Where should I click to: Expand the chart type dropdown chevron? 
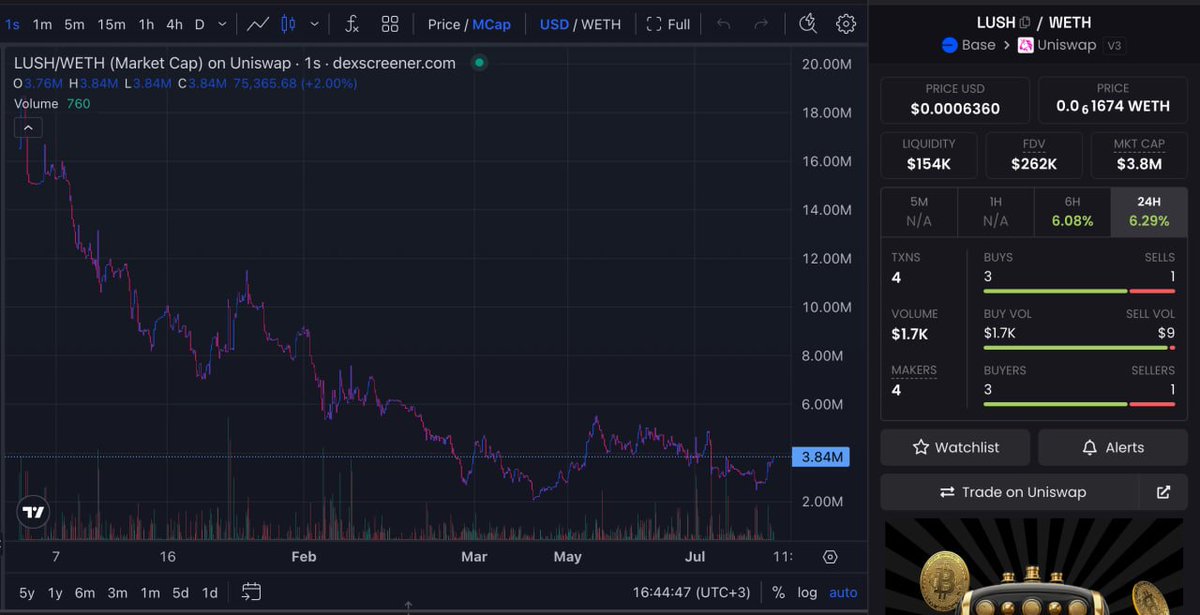pyautogui.click(x=315, y=24)
